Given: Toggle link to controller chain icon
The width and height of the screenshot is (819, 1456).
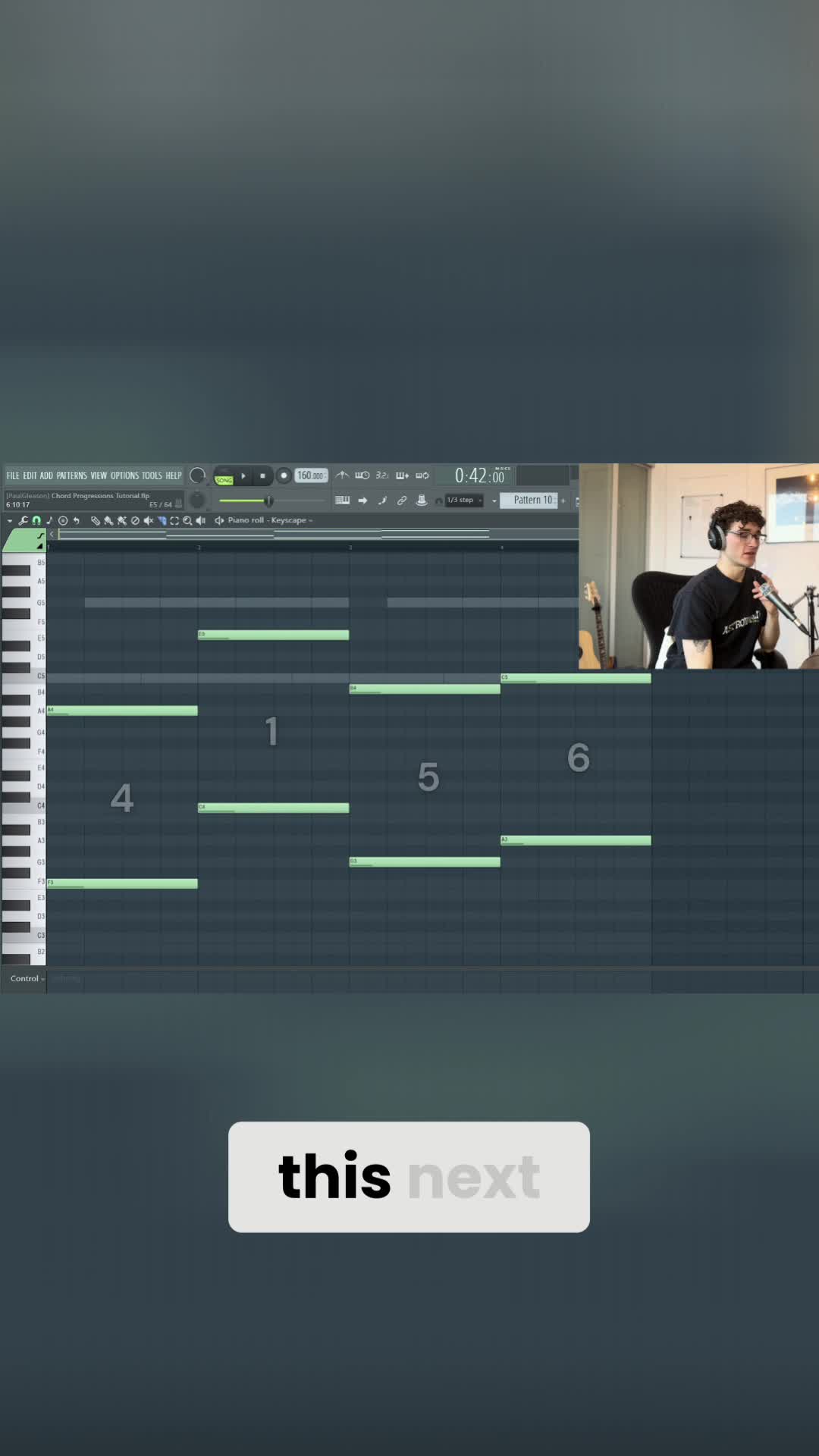Looking at the screenshot, I should pyautogui.click(x=402, y=500).
